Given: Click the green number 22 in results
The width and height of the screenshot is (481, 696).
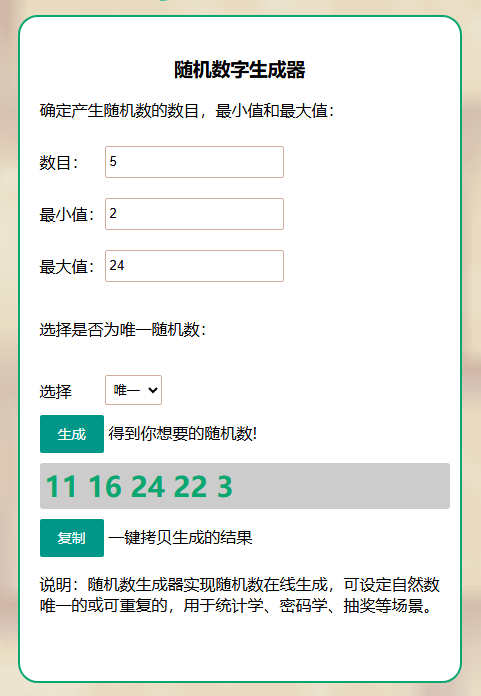Looking at the screenshot, I should coord(190,486).
